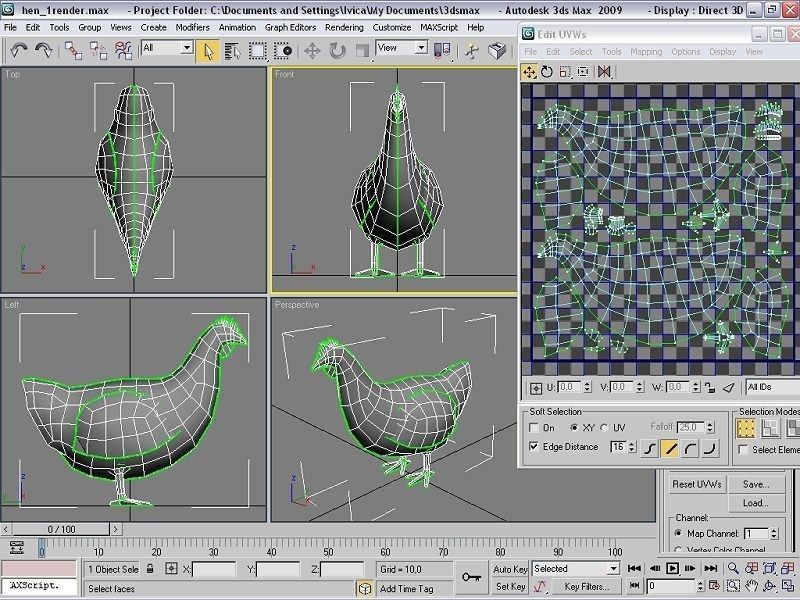Choose the smooth falloff curve button
The image size is (800, 600).
click(x=649, y=448)
